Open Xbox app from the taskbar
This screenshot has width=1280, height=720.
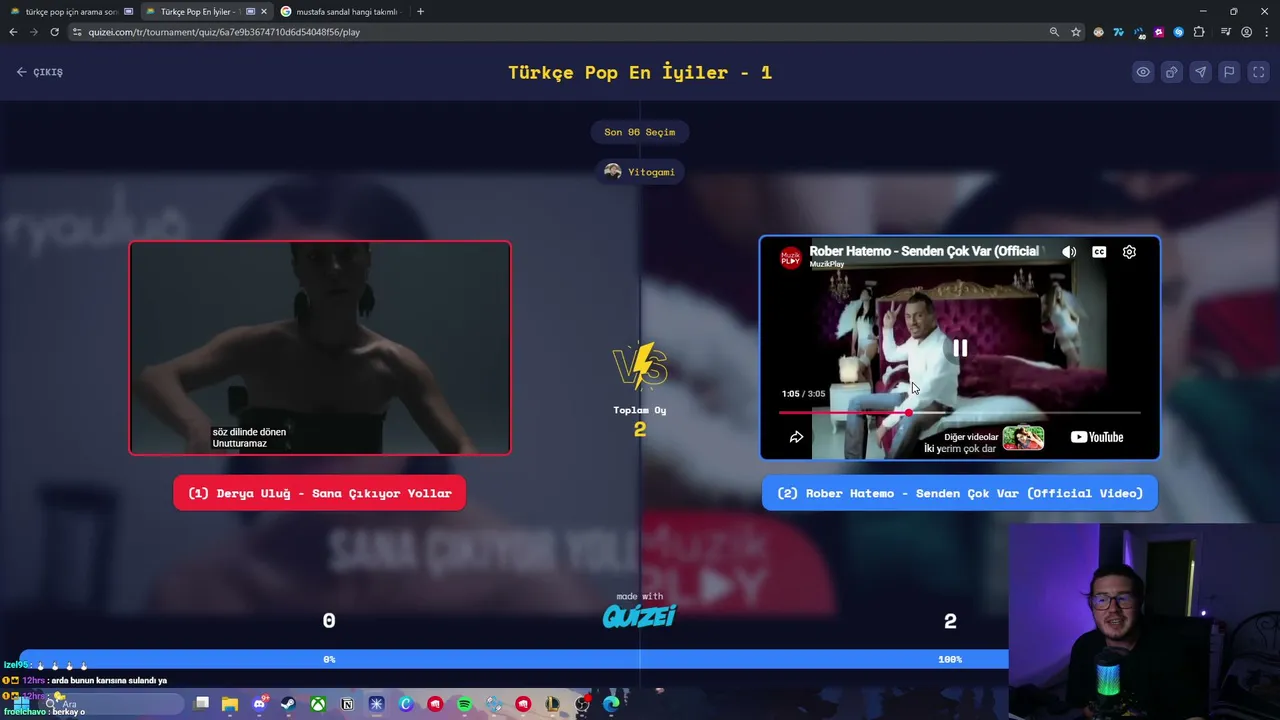click(x=318, y=704)
